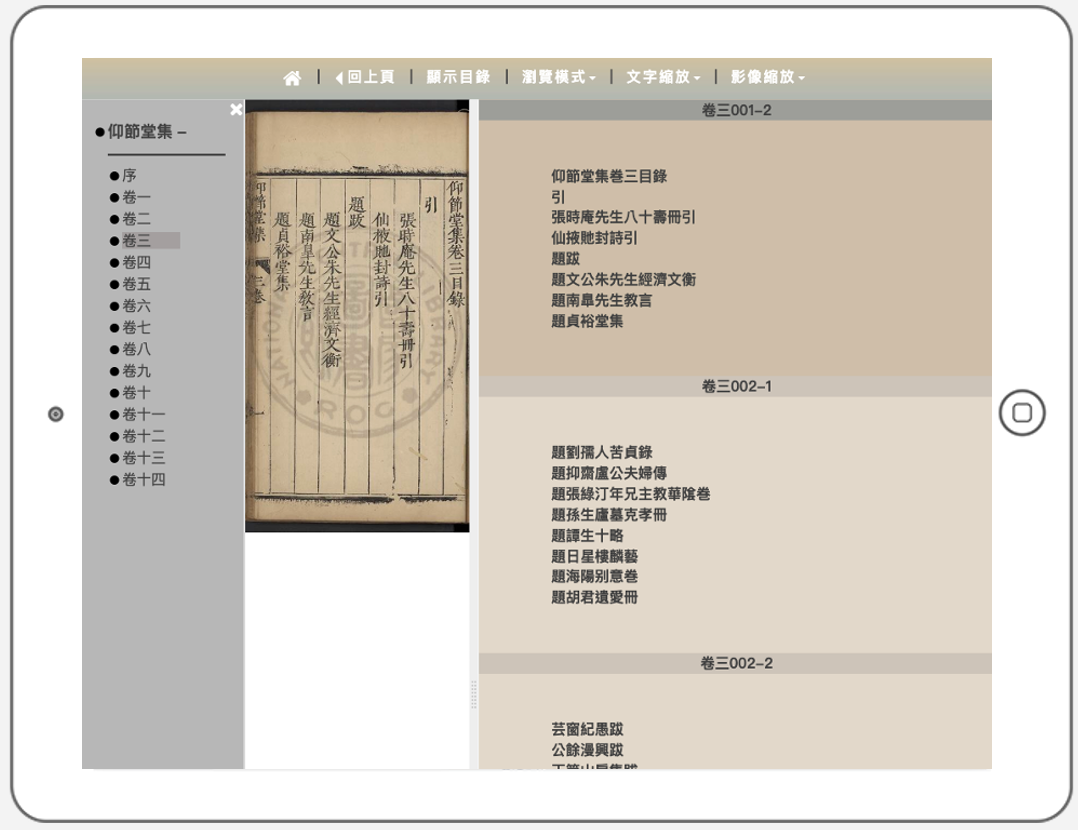The image size is (1078, 830).
Task: Click text 題孫生廬墓克孝冊
Action: (x=609, y=514)
